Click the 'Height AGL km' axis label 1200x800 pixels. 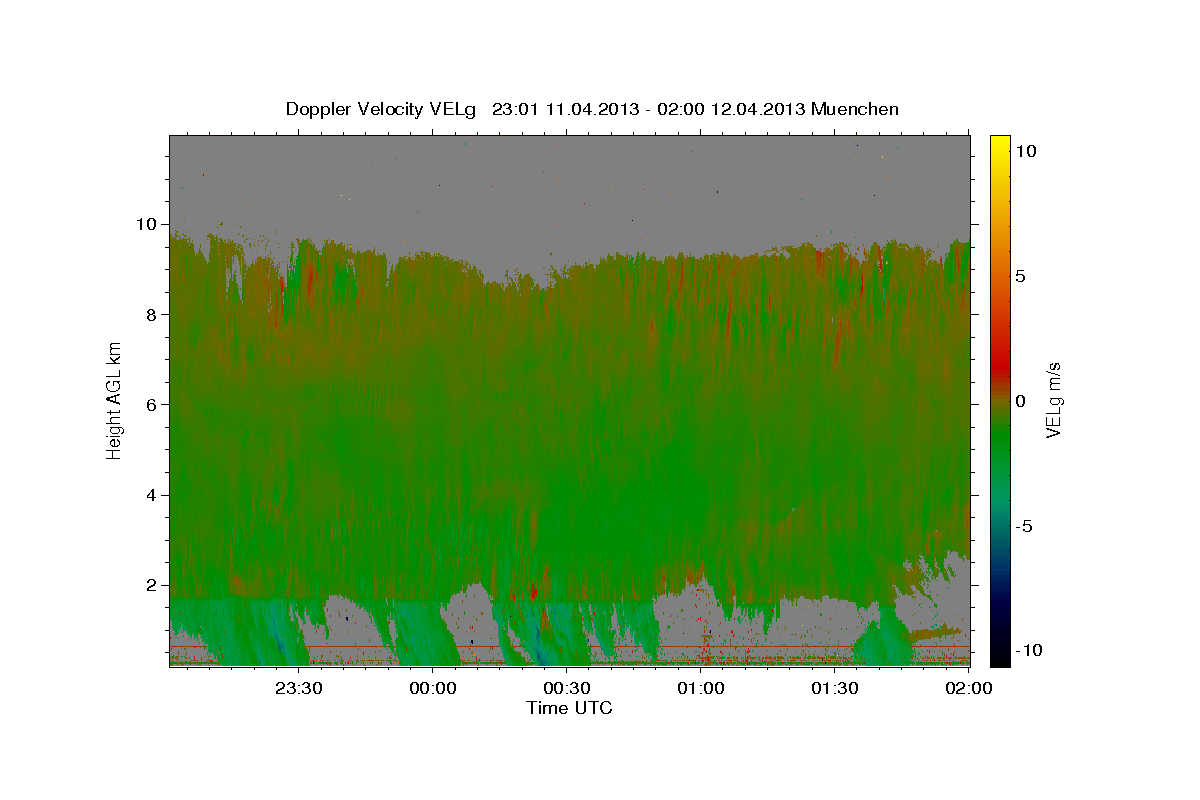point(115,400)
